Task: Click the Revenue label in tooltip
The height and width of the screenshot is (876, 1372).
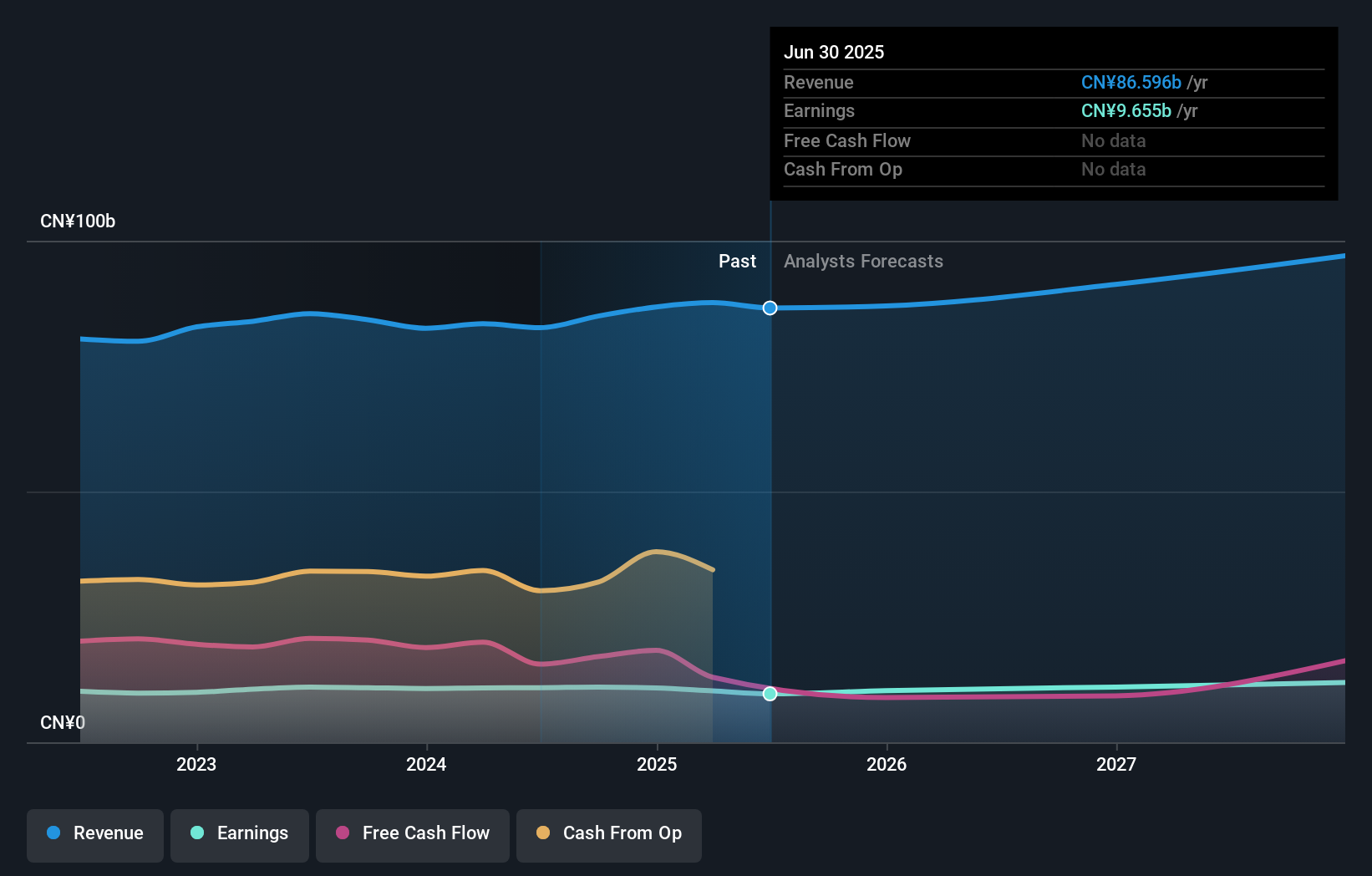Action: pyautogui.click(x=819, y=82)
